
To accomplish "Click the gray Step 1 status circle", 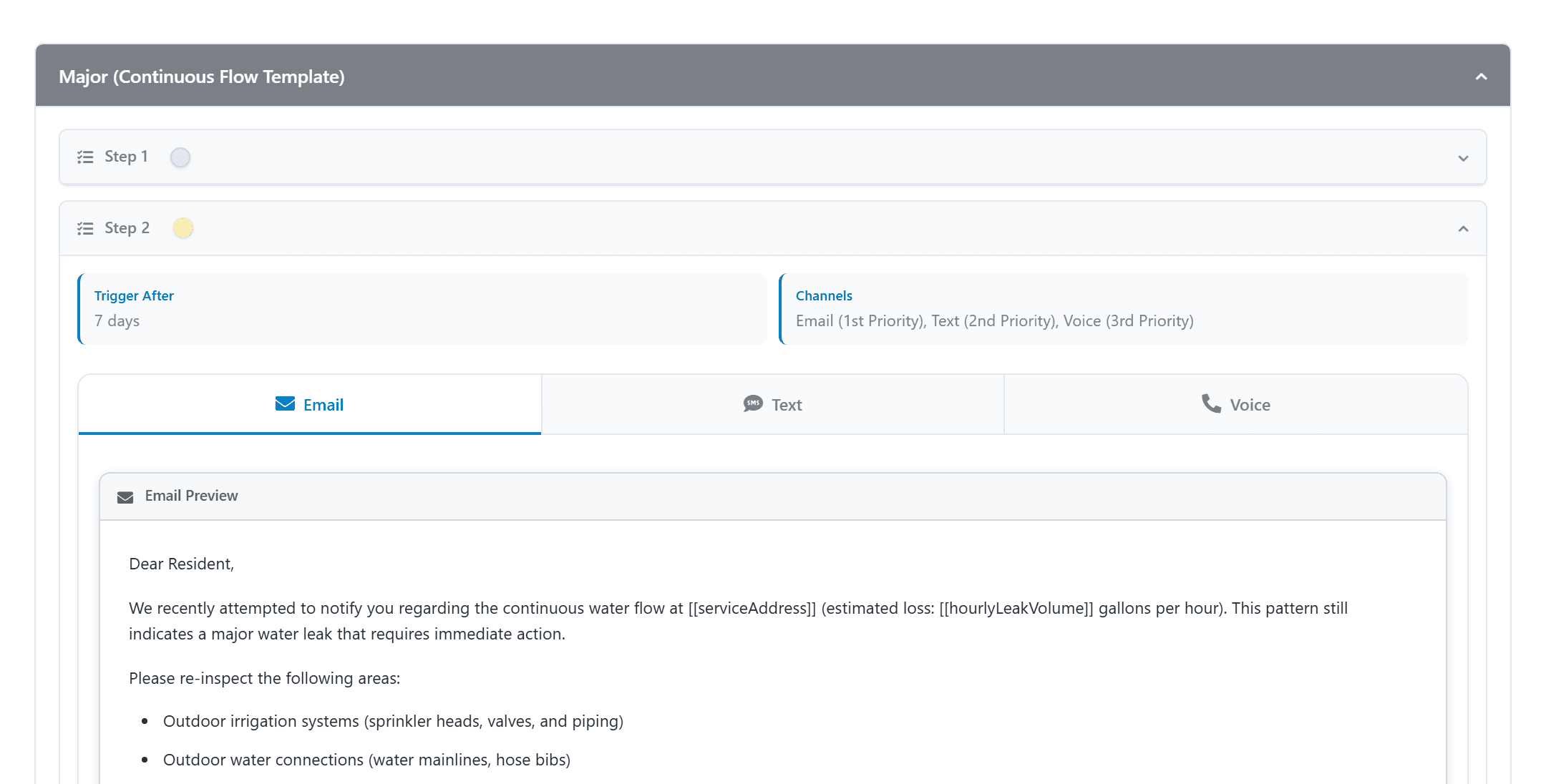I will click(x=180, y=157).
